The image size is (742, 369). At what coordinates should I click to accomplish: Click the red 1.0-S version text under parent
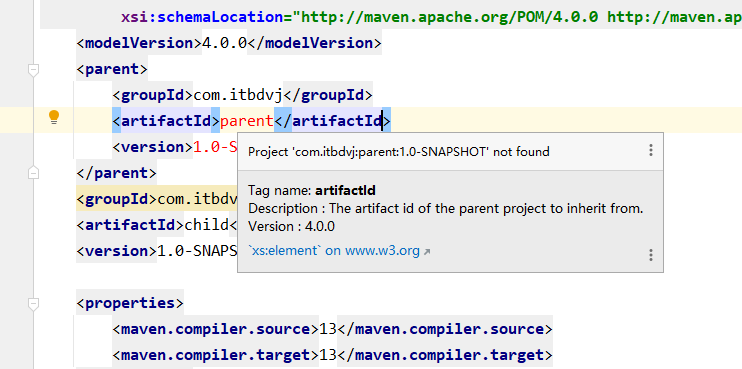(215, 147)
